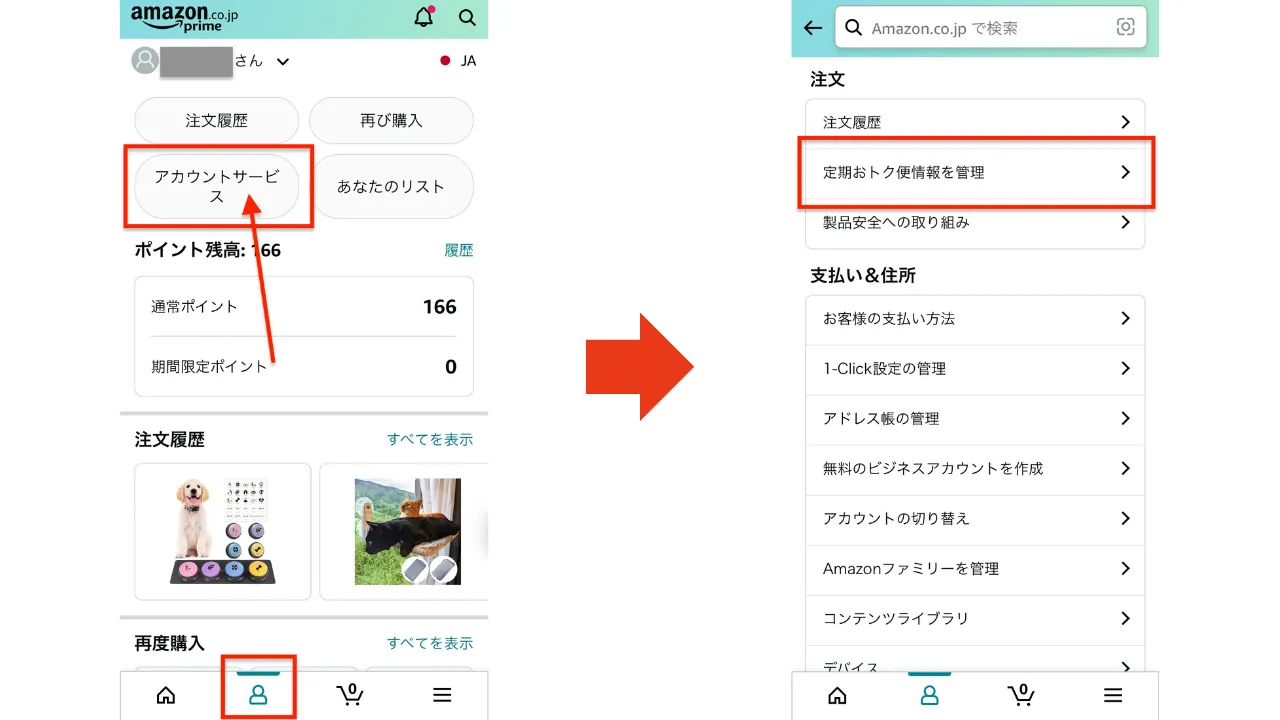Choose Amazonファミリーを管理
This screenshot has width=1280, height=720.
click(975, 569)
